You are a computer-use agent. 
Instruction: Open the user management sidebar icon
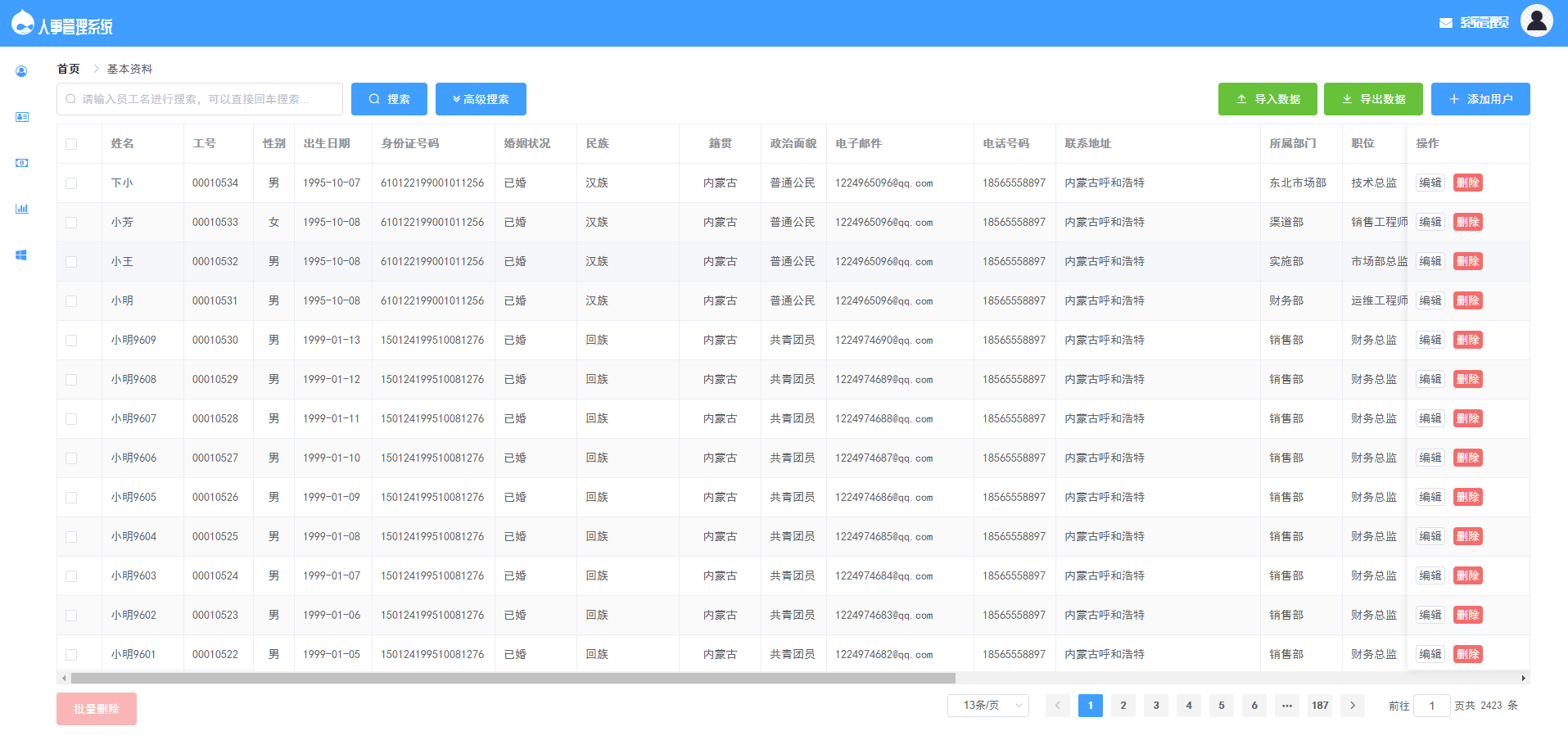click(x=21, y=70)
